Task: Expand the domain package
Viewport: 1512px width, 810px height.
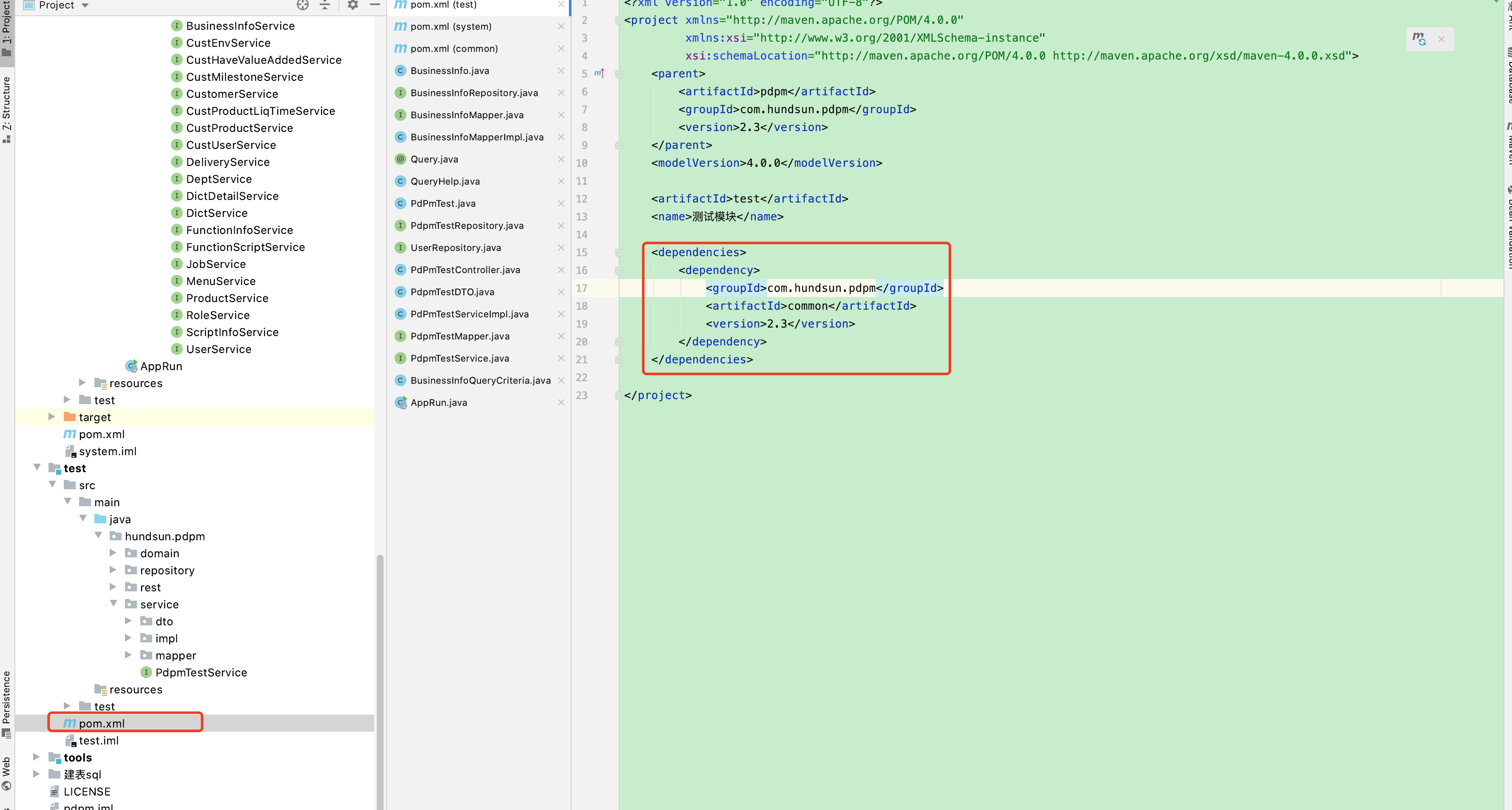Action: coord(113,553)
